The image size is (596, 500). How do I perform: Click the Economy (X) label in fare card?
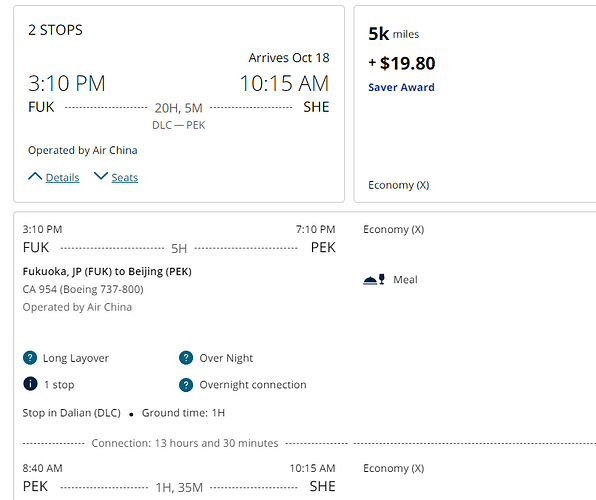398,185
